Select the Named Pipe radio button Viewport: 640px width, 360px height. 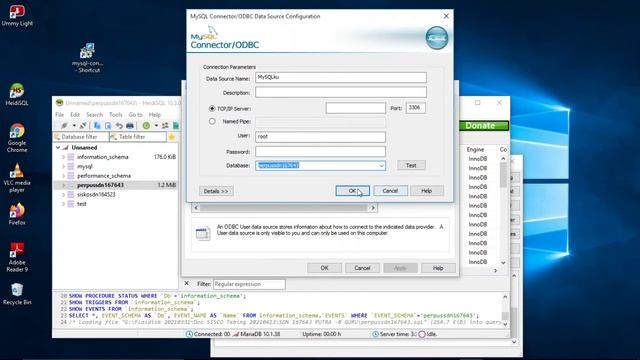[x=212, y=121]
